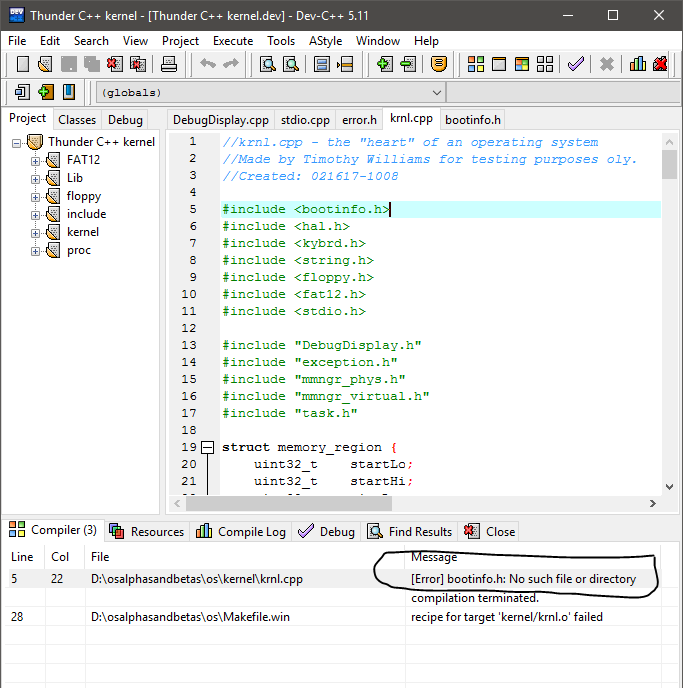Click the Insert snippet toolbar icon
This screenshot has height=688, width=683.
click(x=22, y=92)
